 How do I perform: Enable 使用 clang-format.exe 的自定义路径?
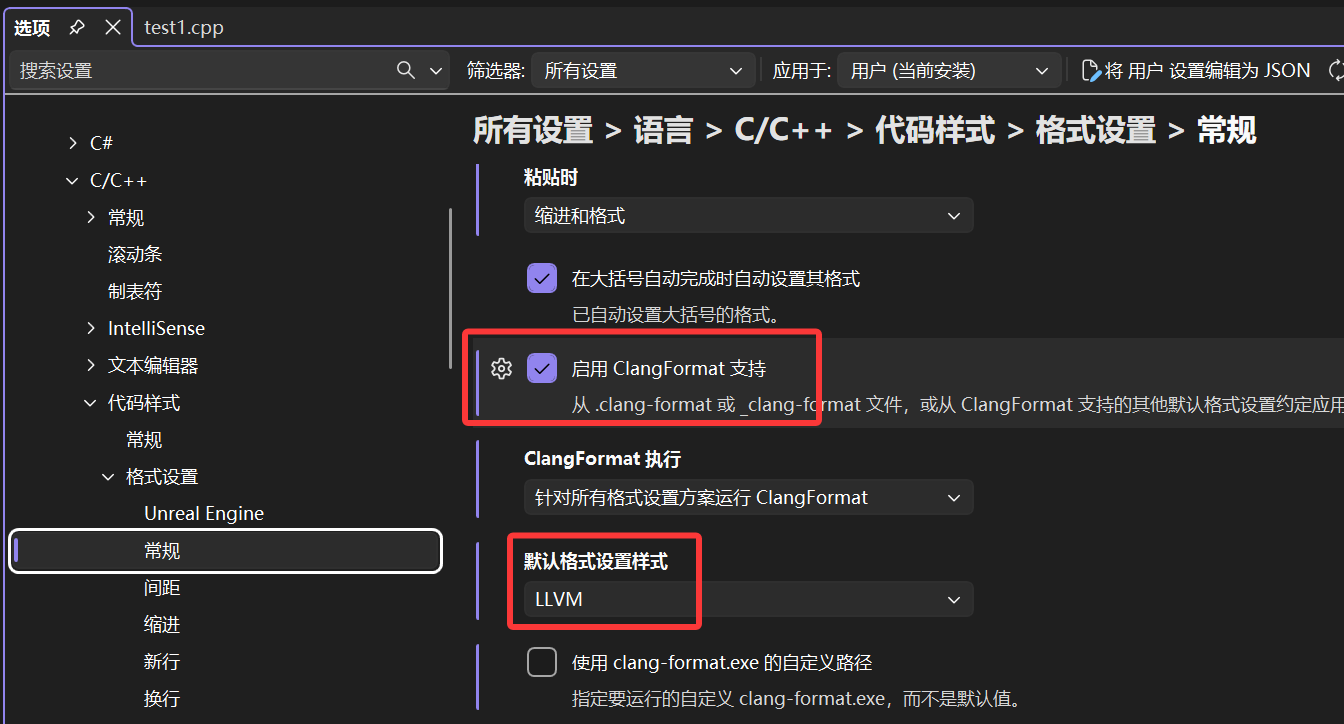(x=542, y=661)
